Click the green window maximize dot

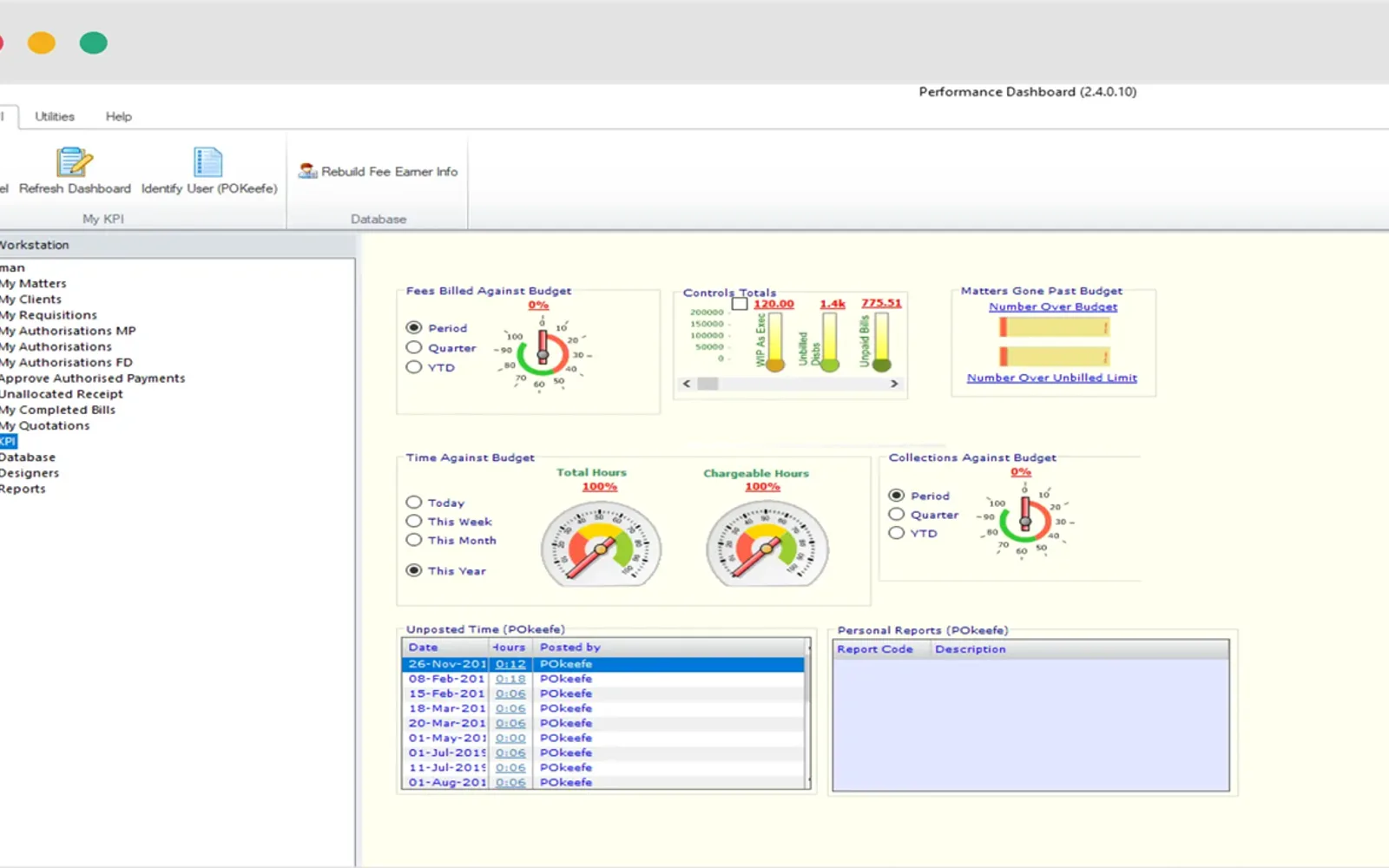click(94, 43)
